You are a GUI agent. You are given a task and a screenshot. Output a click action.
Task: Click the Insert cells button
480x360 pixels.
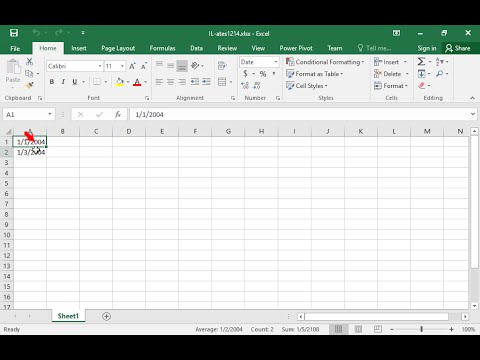[x=386, y=62]
